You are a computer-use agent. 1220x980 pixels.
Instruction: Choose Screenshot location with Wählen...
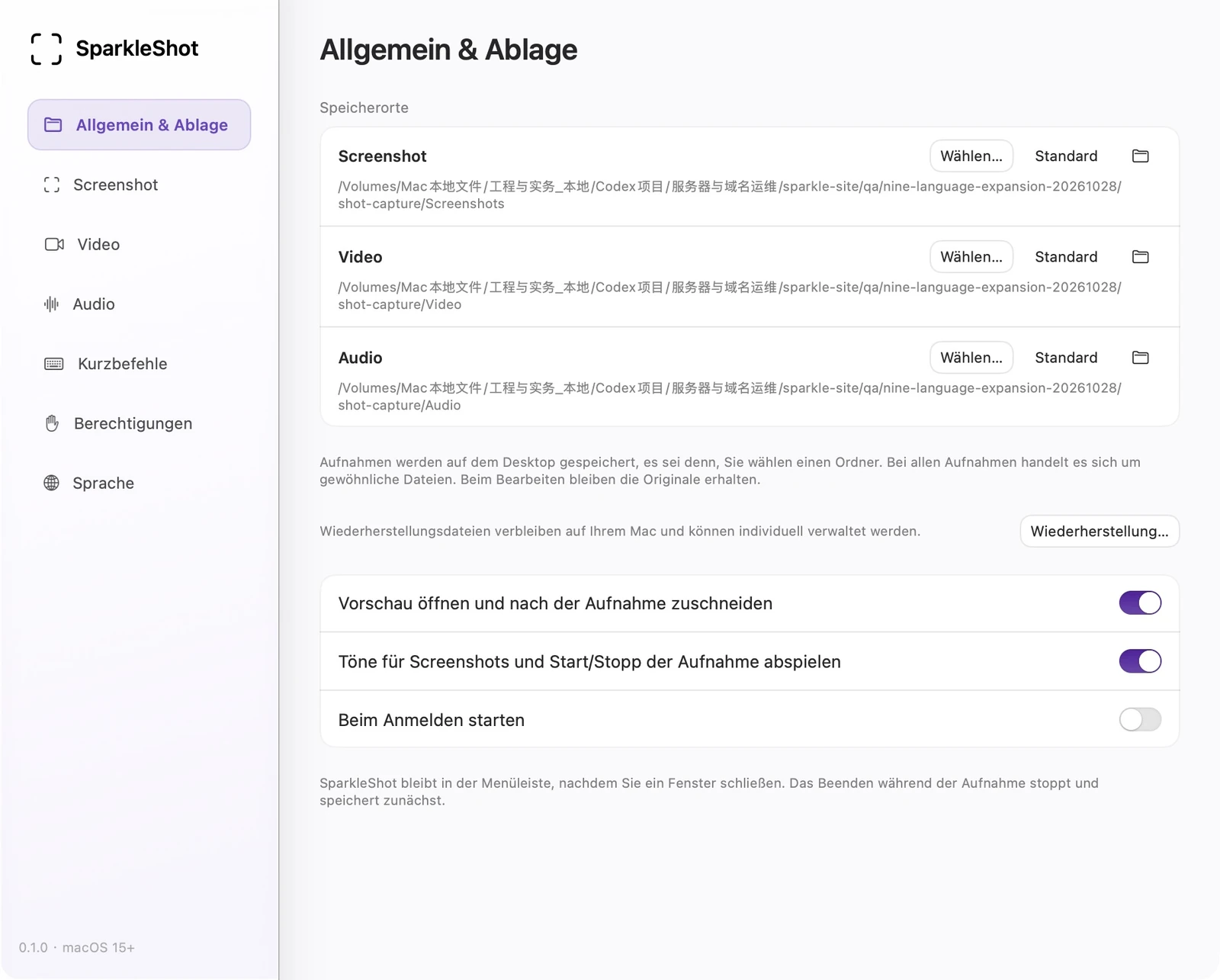coord(971,156)
